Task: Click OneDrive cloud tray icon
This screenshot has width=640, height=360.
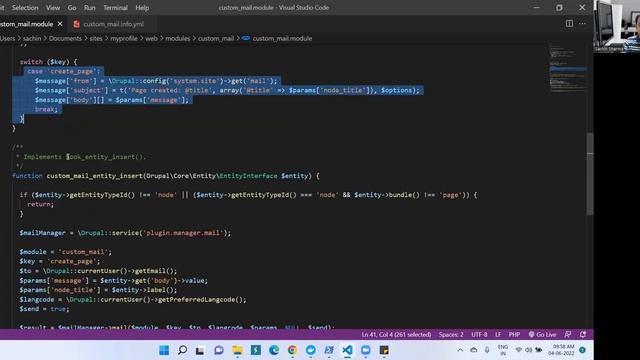Action: coord(473,350)
